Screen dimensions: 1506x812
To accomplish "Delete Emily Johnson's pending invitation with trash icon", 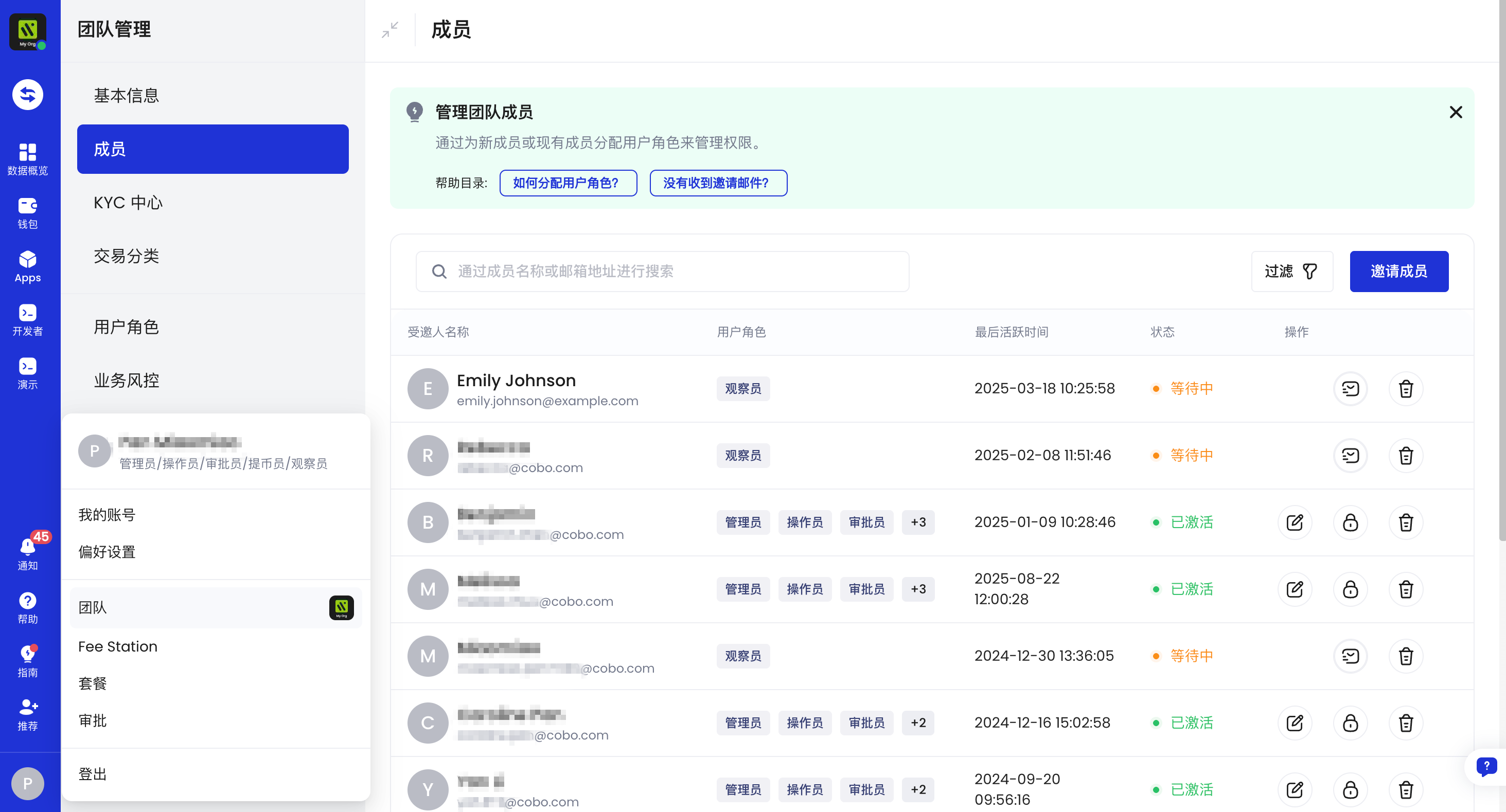I will (x=1406, y=388).
